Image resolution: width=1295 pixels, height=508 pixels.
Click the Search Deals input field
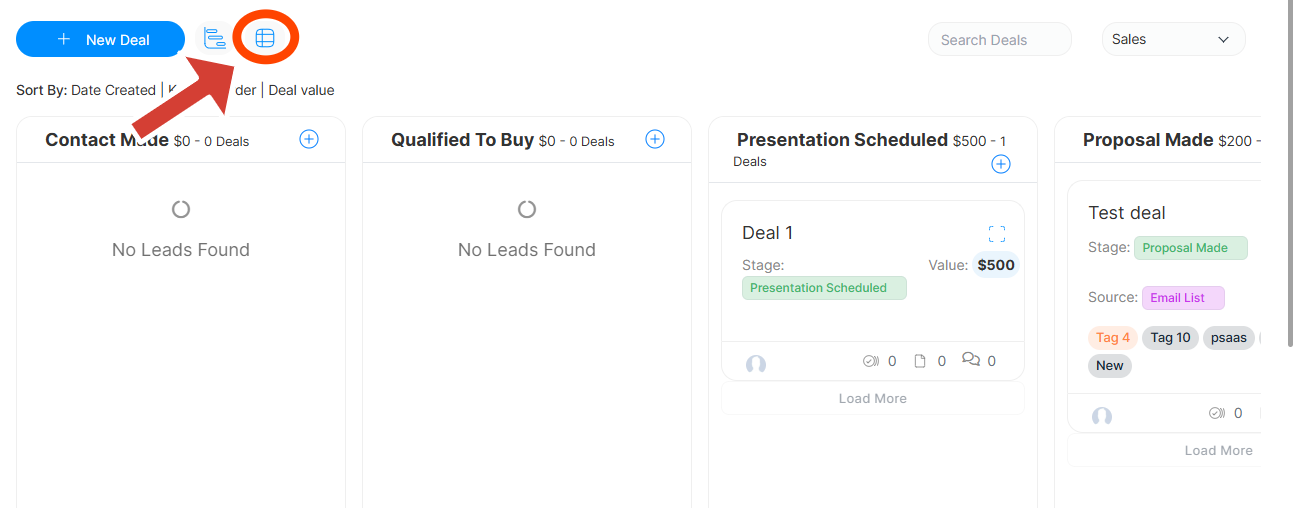point(999,40)
